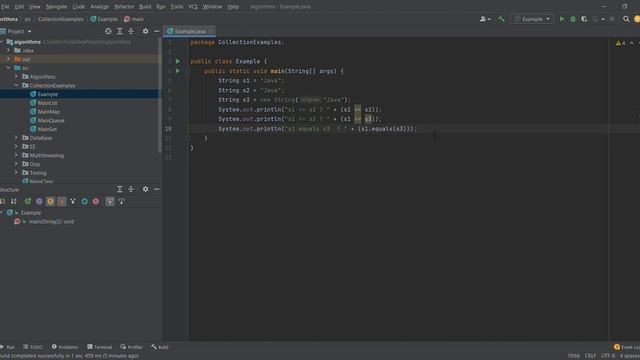Expand the Multithreading package

16,156
